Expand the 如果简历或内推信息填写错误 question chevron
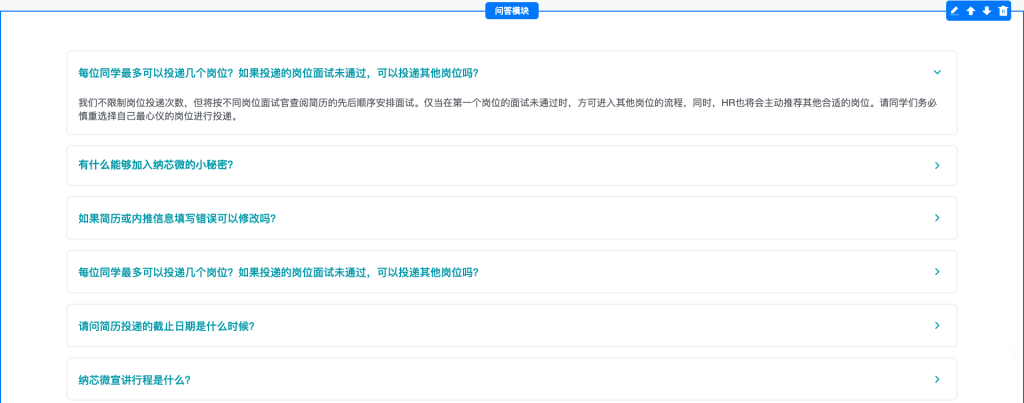This screenshot has height=403, width=1024. (937, 218)
